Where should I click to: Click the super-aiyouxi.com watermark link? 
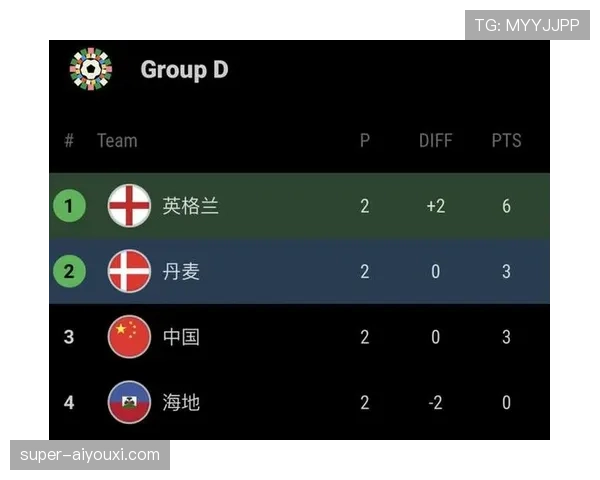point(90,455)
